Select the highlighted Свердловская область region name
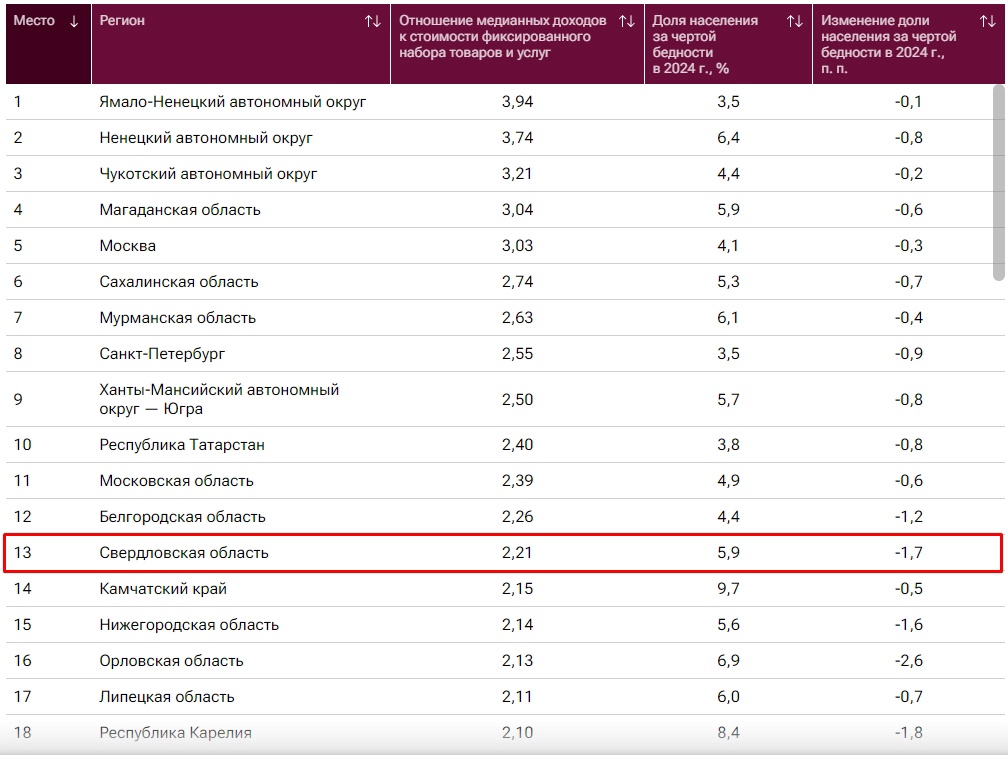 coord(184,553)
